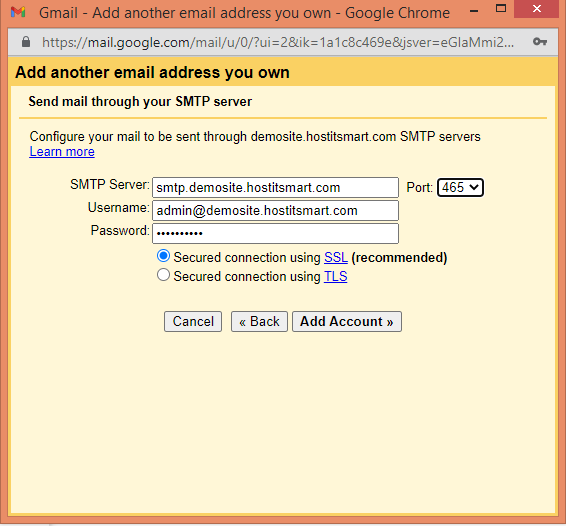Click the 'Configure your mail to be sent' text
This screenshot has width=566, height=526.
[255, 136]
